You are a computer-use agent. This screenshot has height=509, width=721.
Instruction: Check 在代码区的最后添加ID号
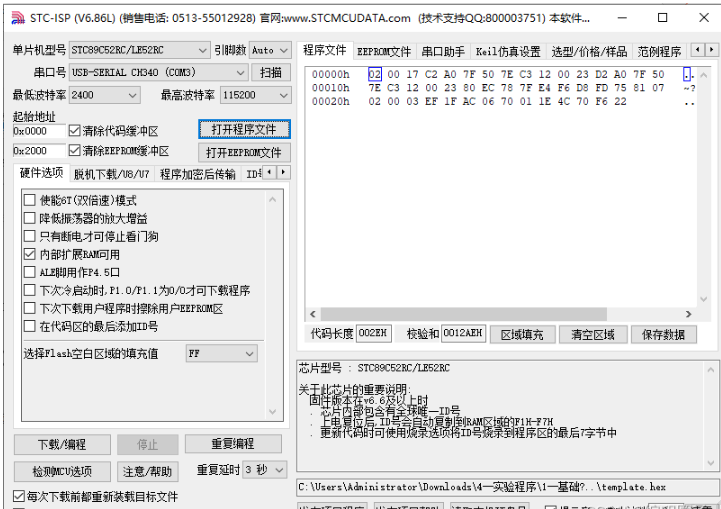point(29,326)
